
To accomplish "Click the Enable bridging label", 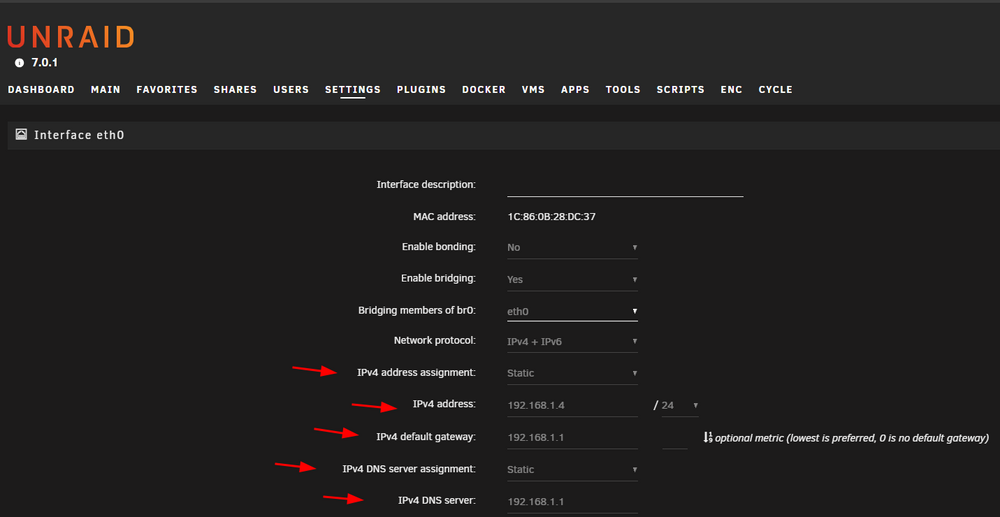I will pyautogui.click(x=438, y=279).
